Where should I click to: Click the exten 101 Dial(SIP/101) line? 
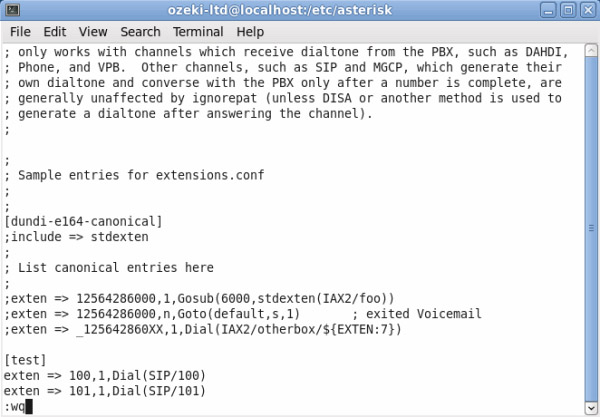pos(105,391)
